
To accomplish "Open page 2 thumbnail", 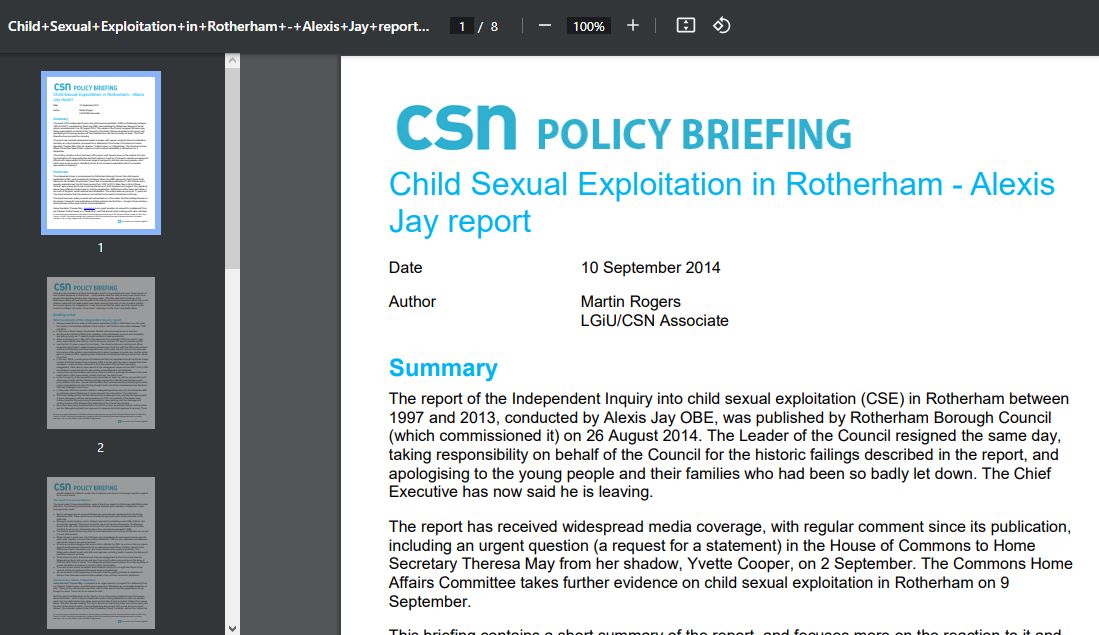I will click(x=101, y=353).
